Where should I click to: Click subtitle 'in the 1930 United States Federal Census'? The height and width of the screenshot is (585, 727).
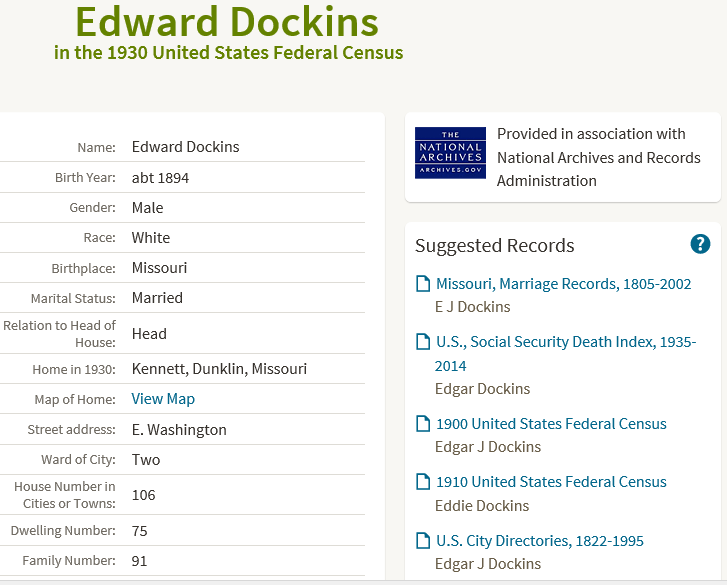coord(229,52)
